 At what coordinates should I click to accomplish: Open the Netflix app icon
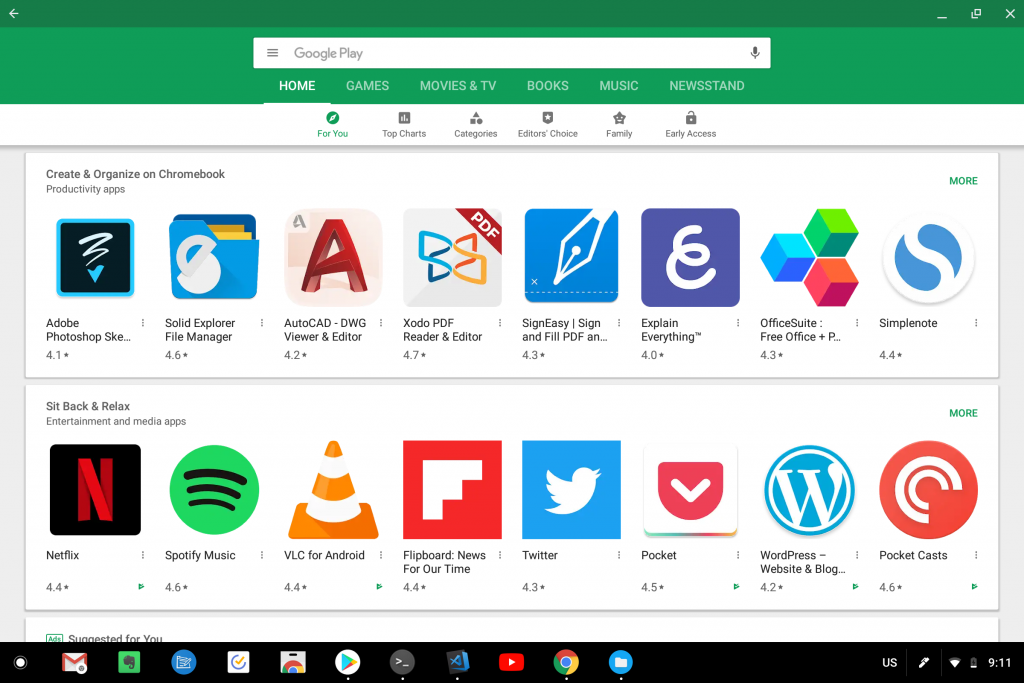pyautogui.click(x=95, y=490)
